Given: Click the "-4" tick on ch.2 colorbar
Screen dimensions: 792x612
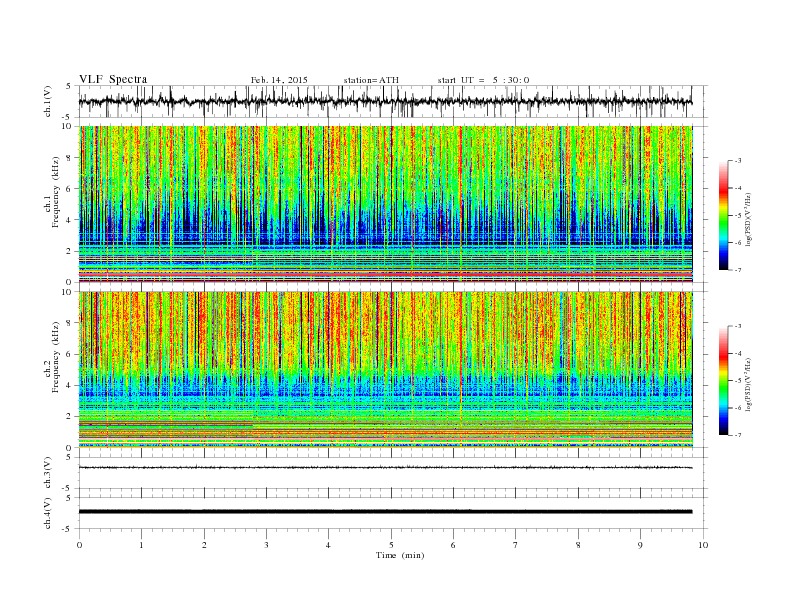Looking at the screenshot, I should click(x=738, y=353).
